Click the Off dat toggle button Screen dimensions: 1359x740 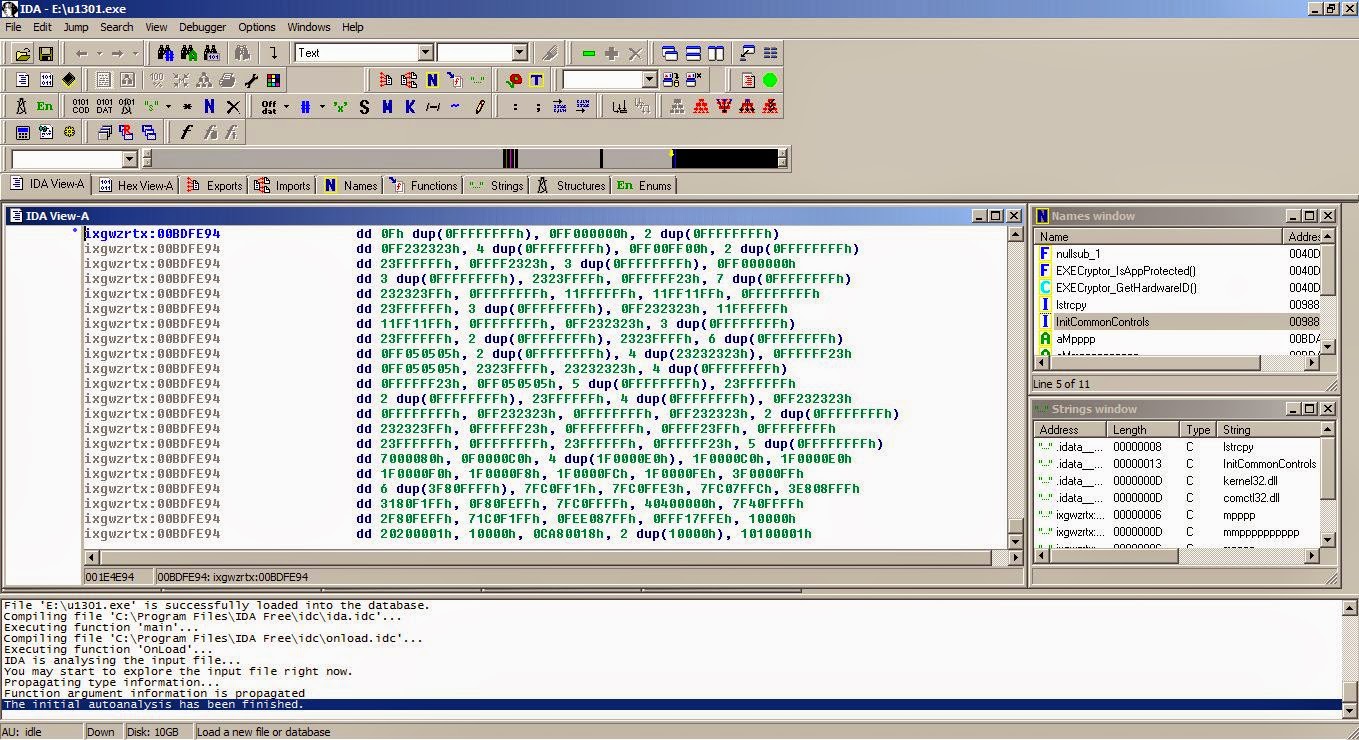tap(268, 105)
